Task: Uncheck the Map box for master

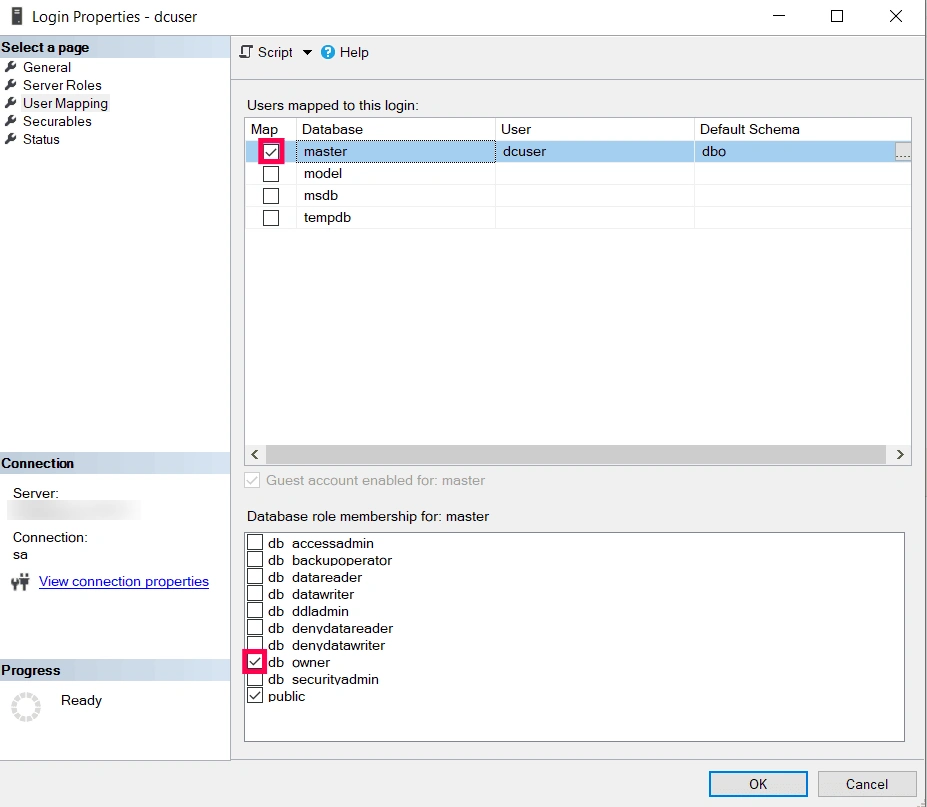Action: coord(271,152)
